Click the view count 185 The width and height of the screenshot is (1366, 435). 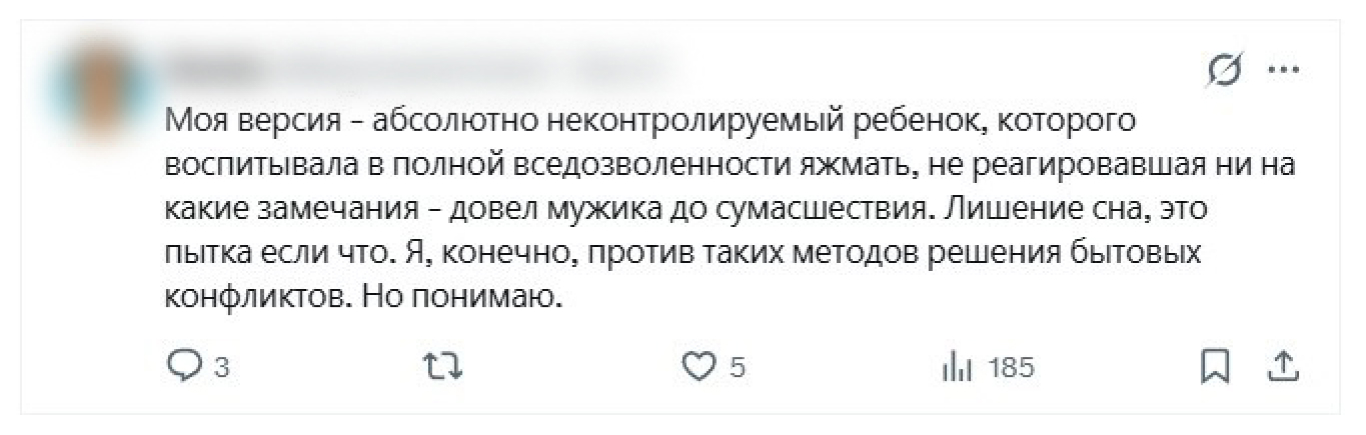(x=1011, y=369)
